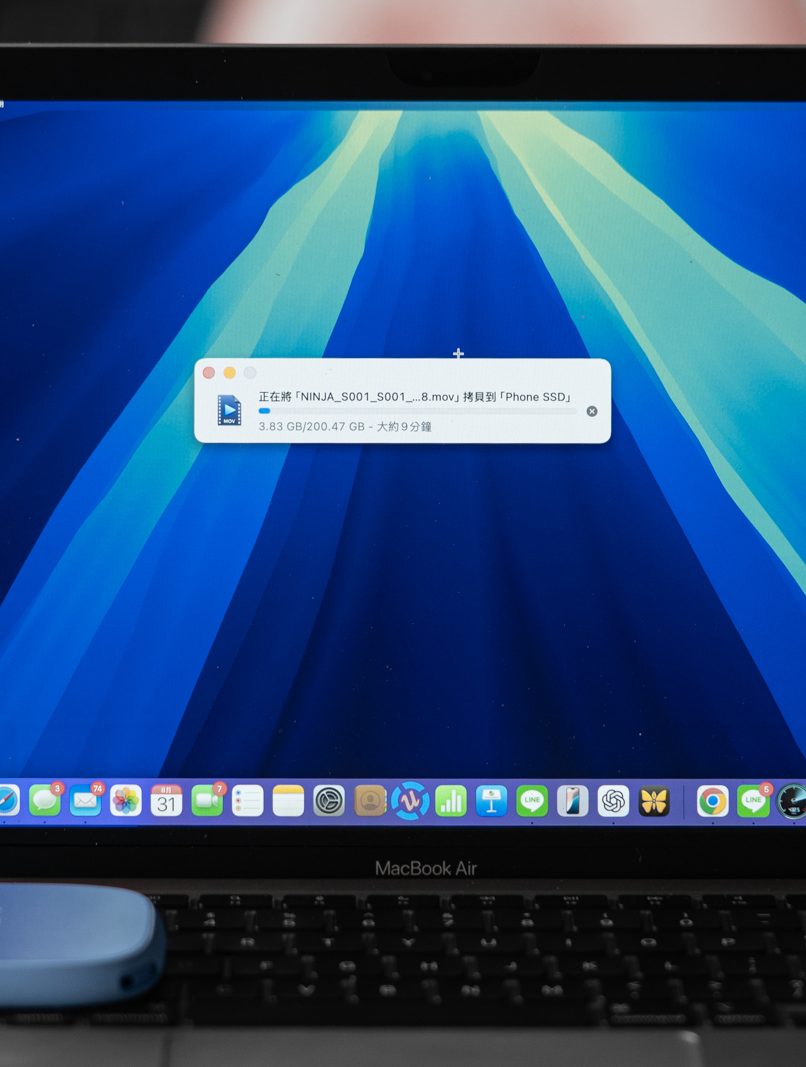
Task: Minimize the copy dialog with yellow button
Action: coord(229,373)
